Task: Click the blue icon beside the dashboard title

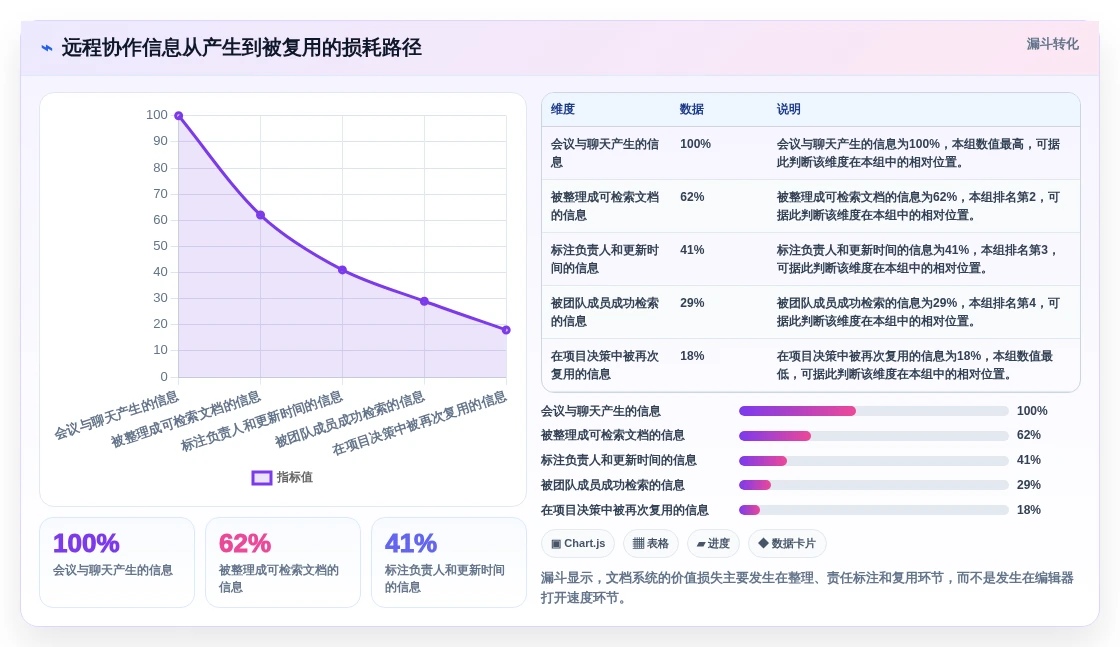Action: tap(47, 48)
